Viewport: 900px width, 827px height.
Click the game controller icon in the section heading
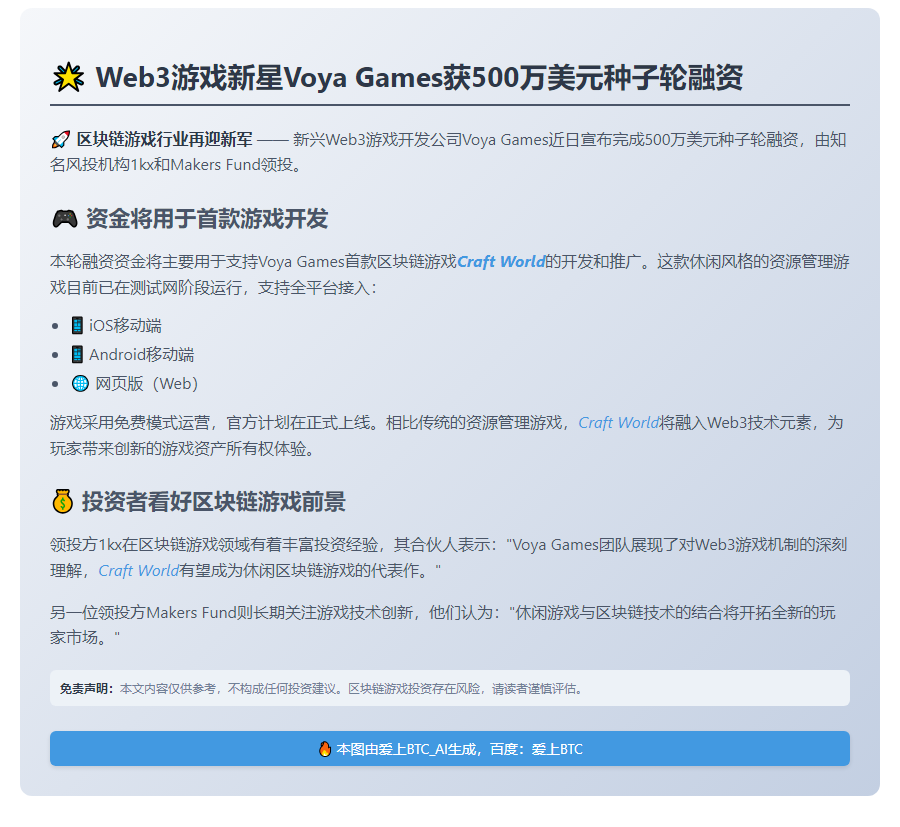[66, 217]
